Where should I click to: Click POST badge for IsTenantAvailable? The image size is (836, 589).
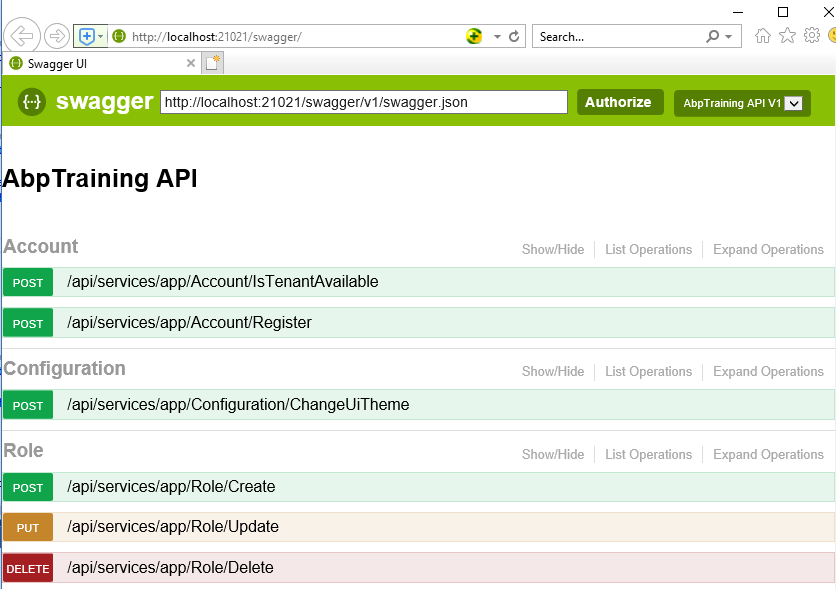point(28,283)
